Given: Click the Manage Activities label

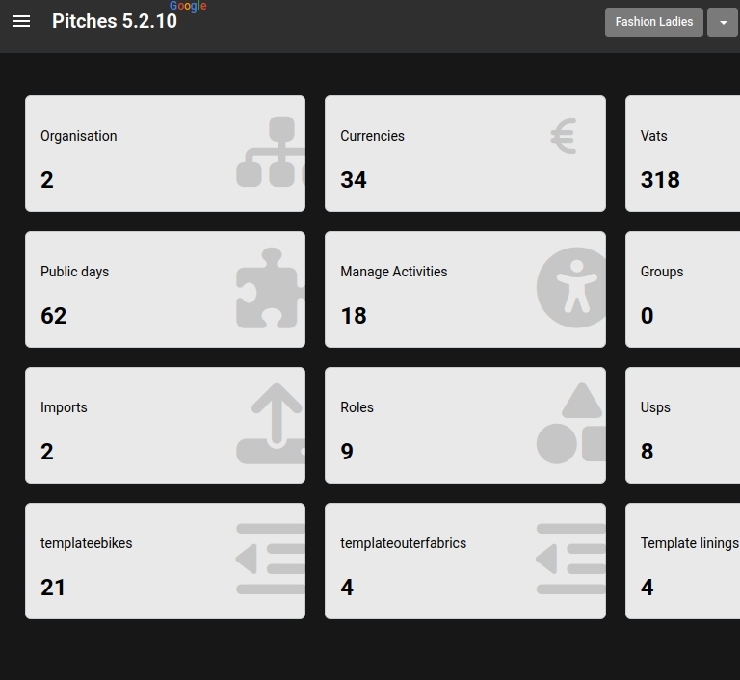Looking at the screenshot, I should 393,272.
